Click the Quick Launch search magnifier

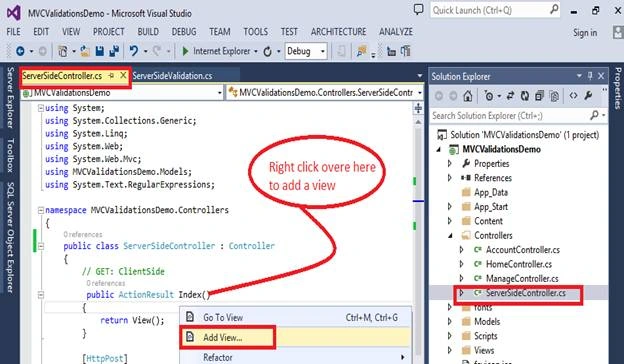pyautogui.click(x=554, y=10)
